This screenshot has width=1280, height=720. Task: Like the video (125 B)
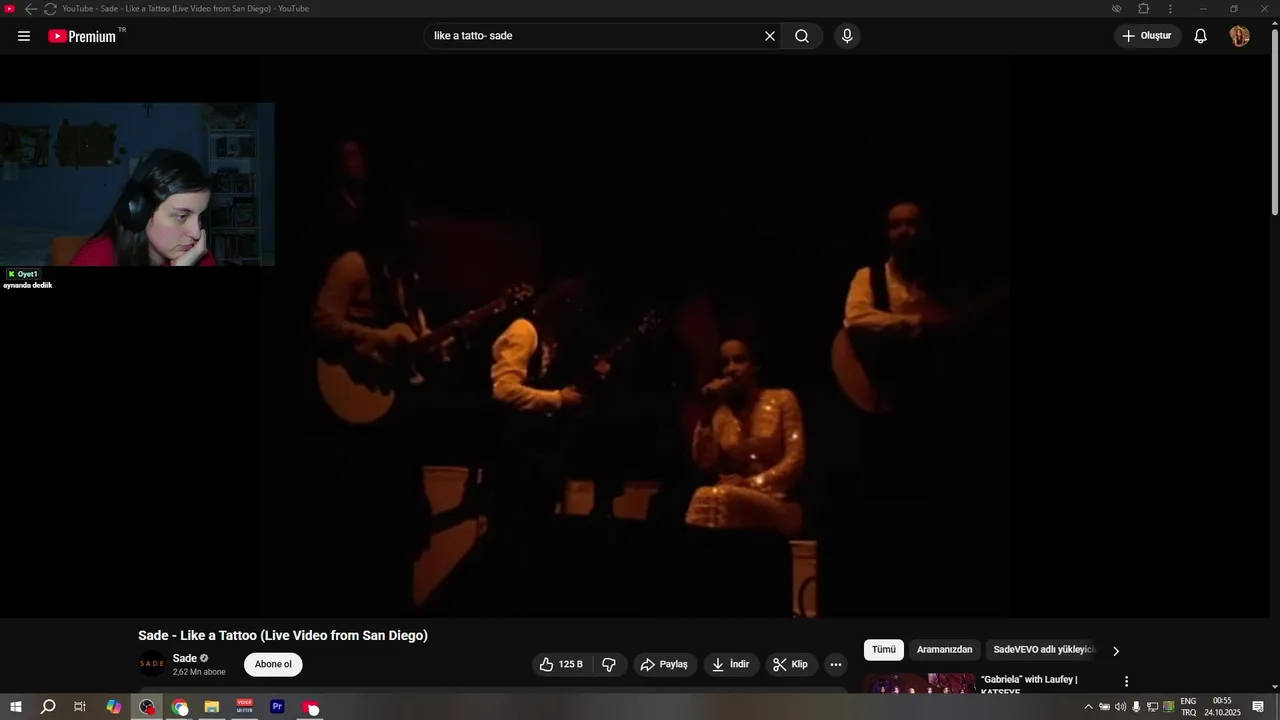562,664
